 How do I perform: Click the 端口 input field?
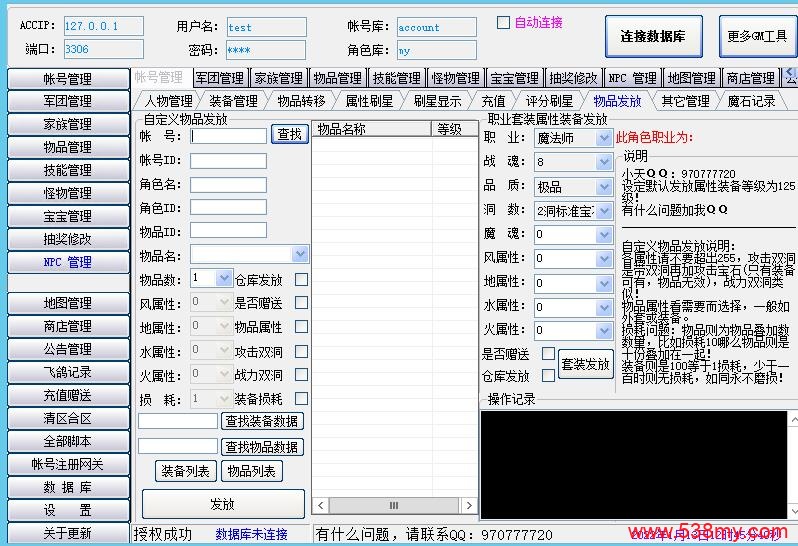tap(104, 49)
